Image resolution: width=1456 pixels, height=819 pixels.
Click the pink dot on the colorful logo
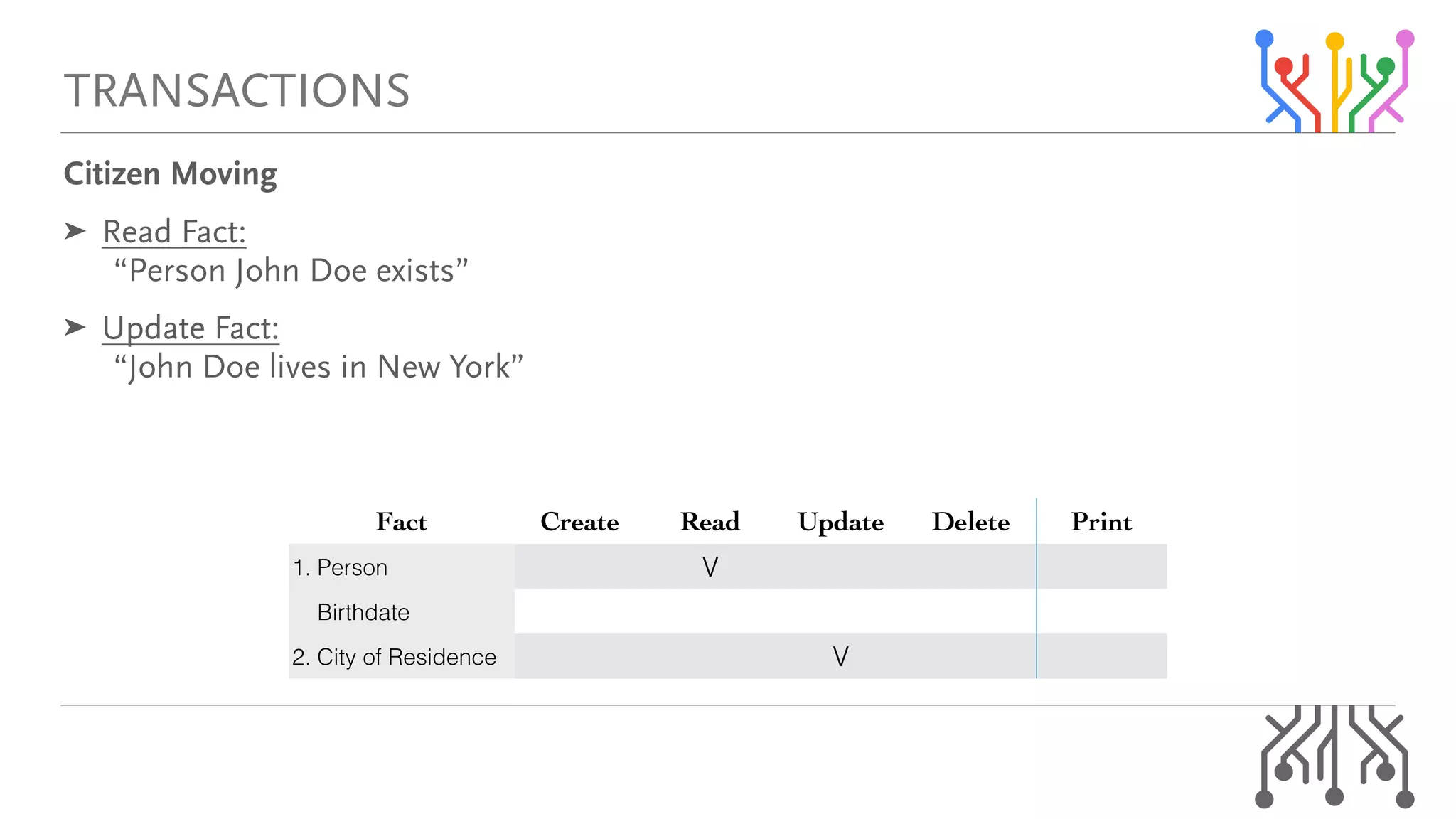point(1405,38)
